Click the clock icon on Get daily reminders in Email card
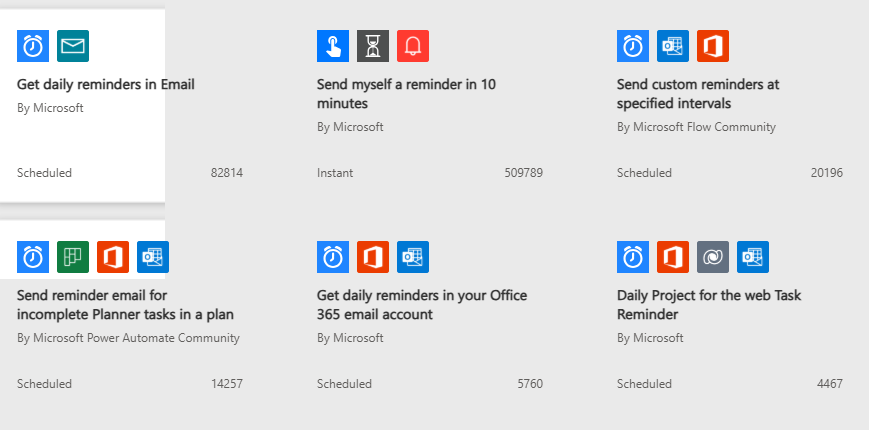 point(33,46)
